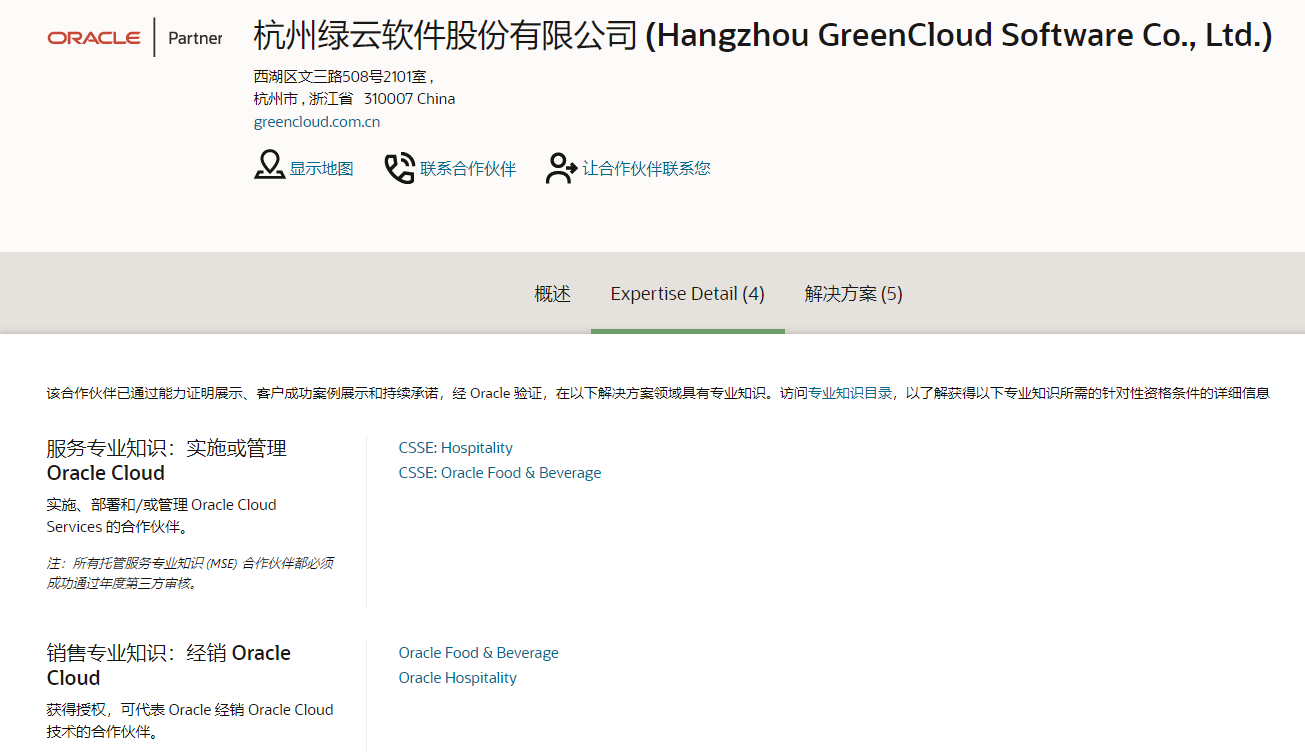The image size is (1305, 752).
Task: Click the person-with-arrow icon
Action: coord(561,168)
